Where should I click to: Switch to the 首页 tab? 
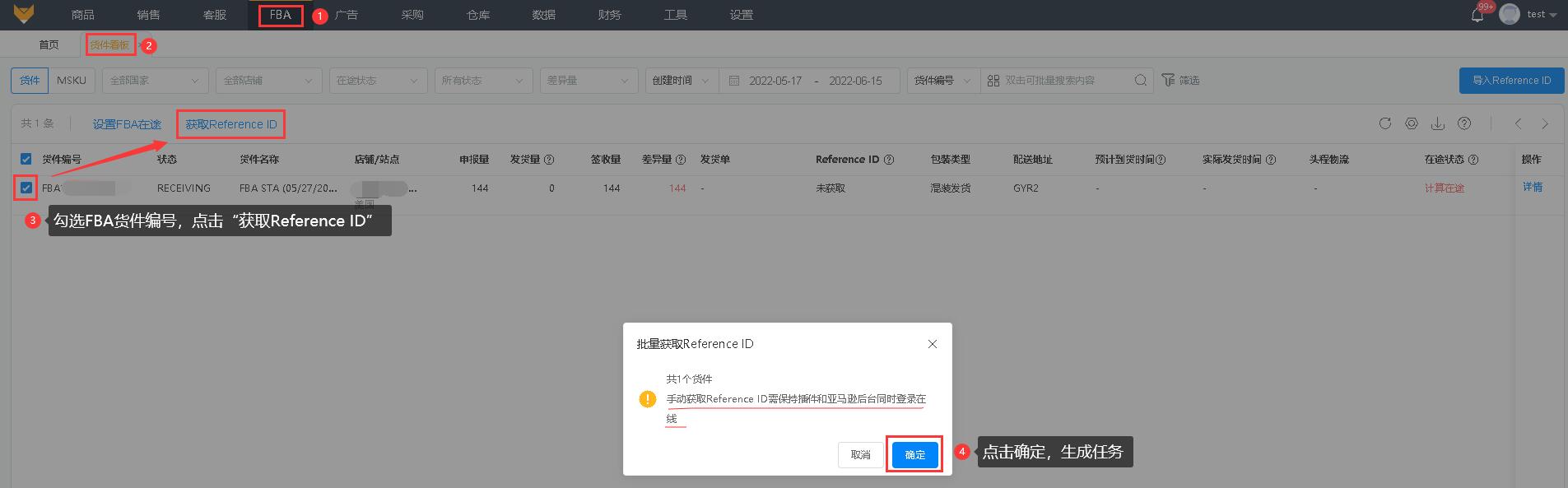pos(49,45)
